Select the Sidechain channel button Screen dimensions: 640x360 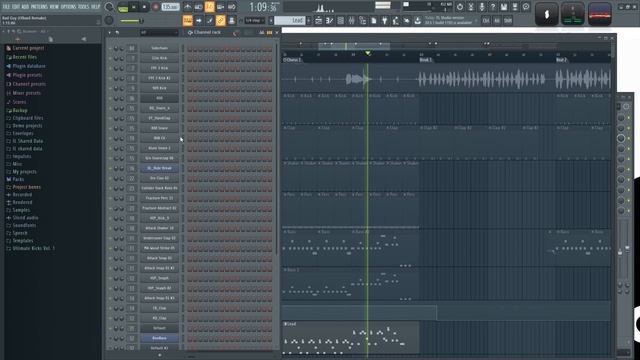pyautogui.click(x=159, y=48)
